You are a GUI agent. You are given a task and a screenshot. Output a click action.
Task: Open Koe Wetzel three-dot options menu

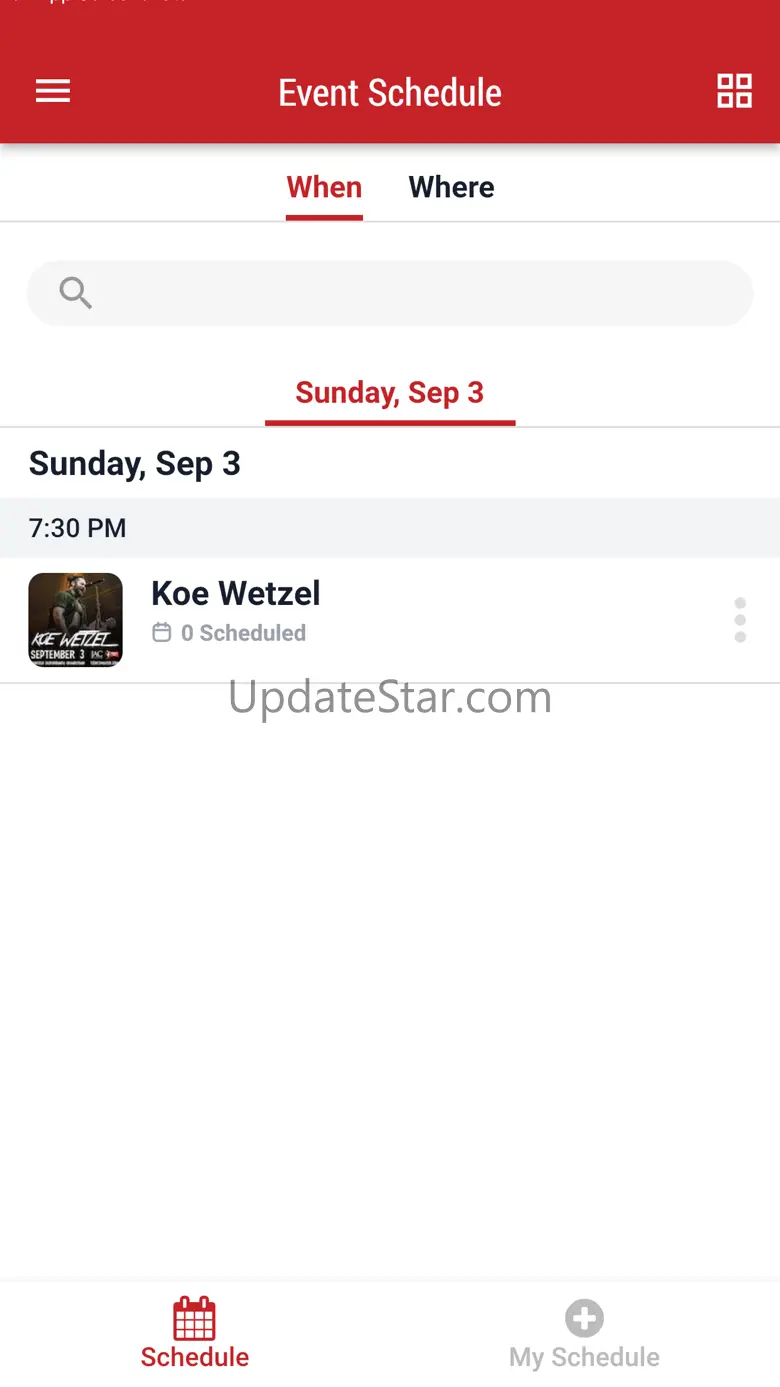pyautogui.click(x=740, y=620)
